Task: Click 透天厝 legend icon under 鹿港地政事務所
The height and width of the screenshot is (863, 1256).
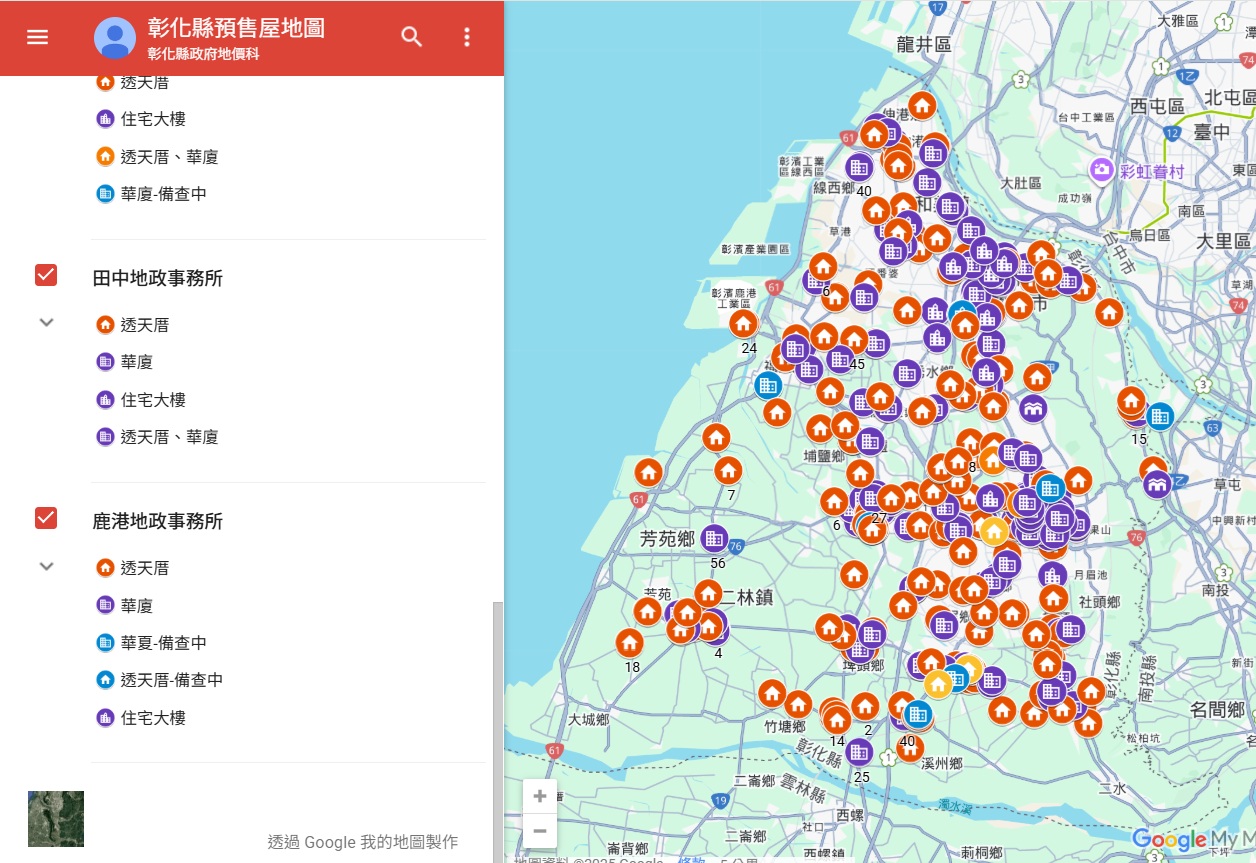Action: click(105, 568)
